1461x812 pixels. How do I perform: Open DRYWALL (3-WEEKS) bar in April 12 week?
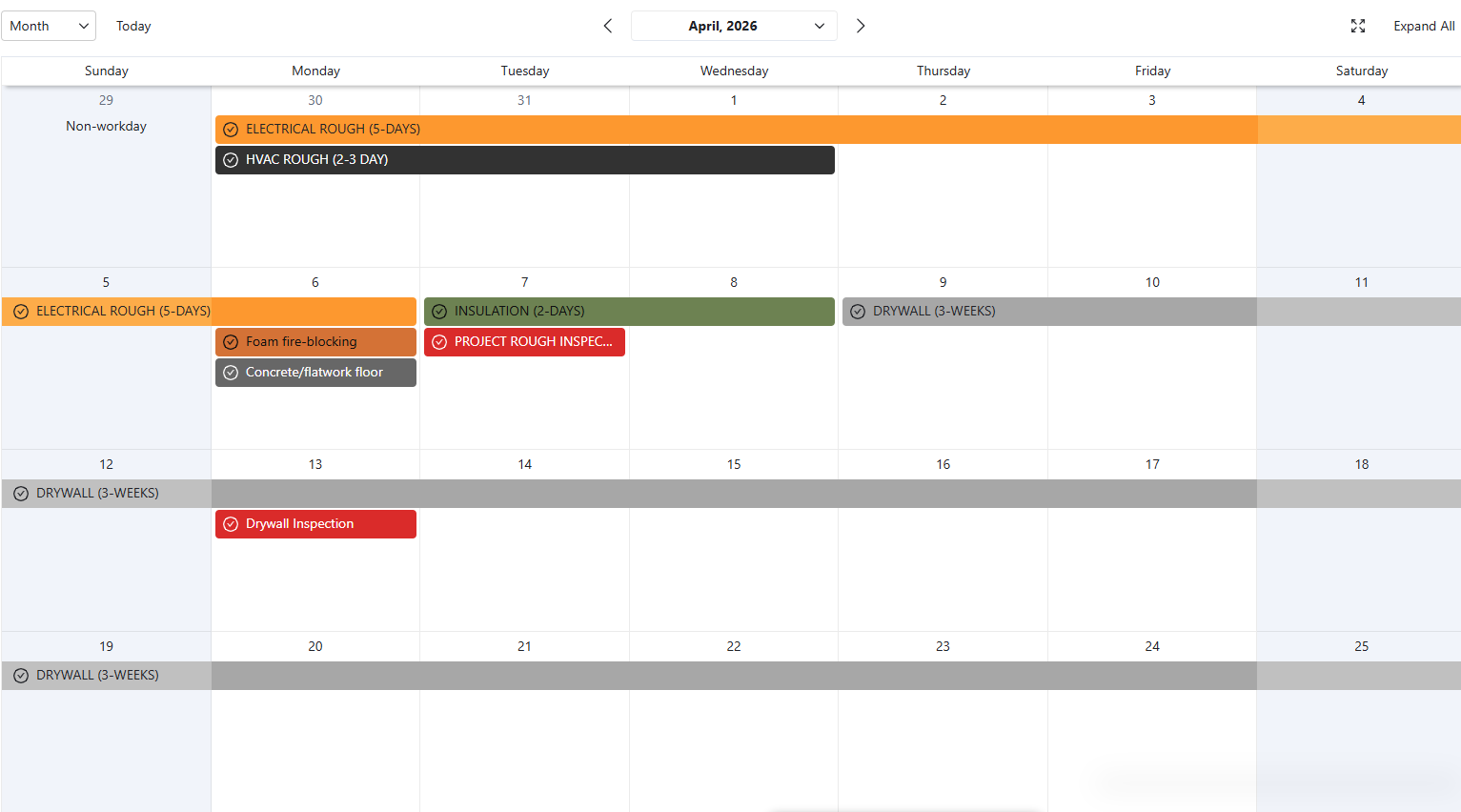pyautogui.click(x=731, y=494)
